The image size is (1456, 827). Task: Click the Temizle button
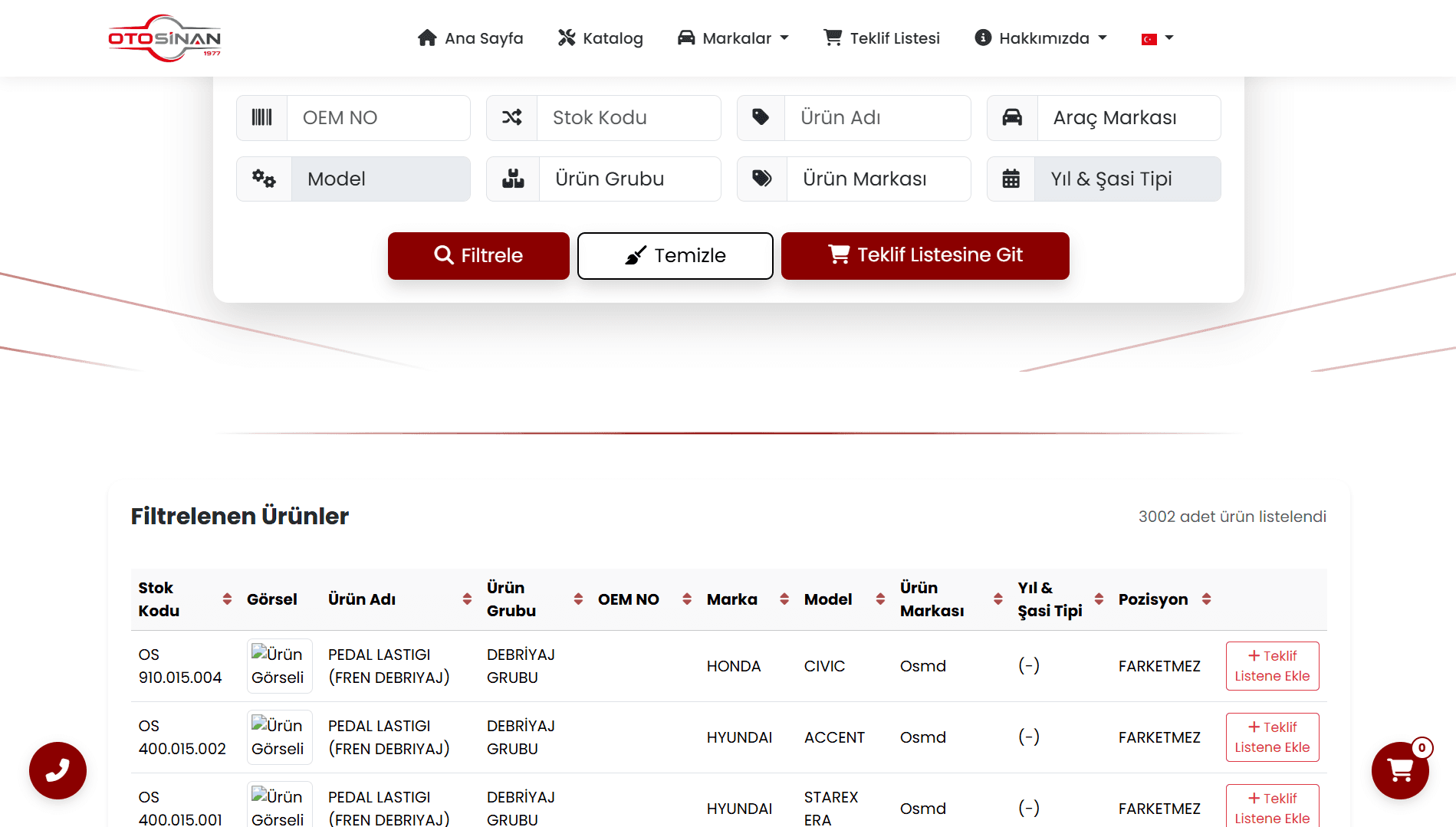[675, 256]
